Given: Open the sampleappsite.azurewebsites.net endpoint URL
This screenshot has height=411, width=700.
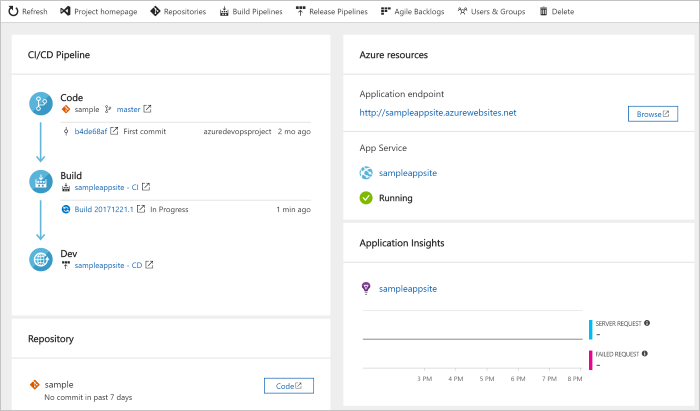Looking at the screenshot, I should pos(437,113).
